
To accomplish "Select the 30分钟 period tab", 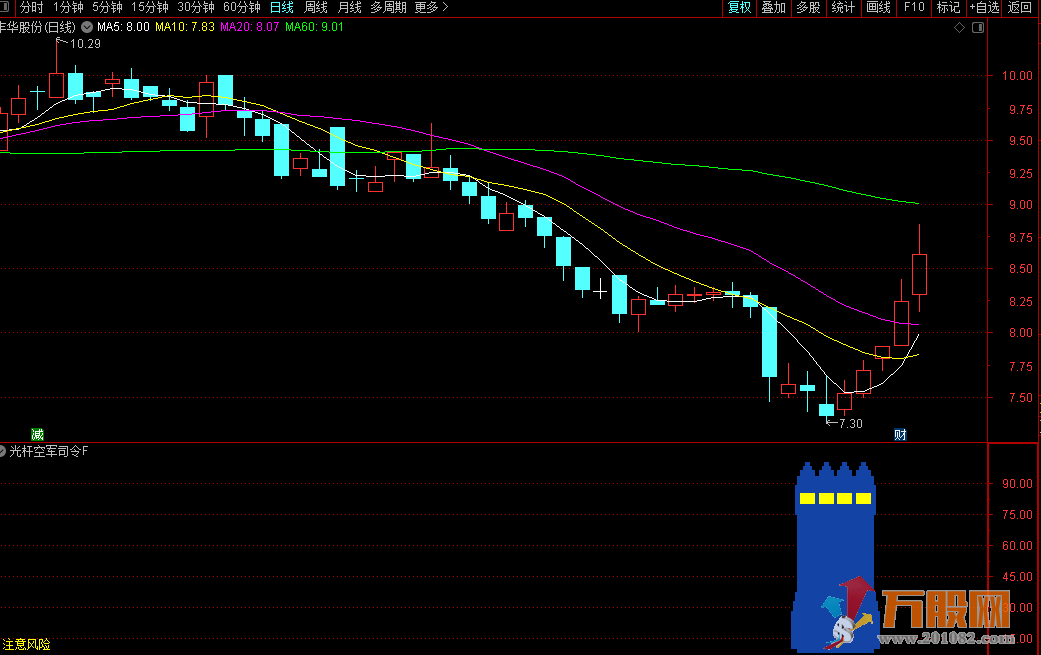I will pyautogui.click(x=196, y=7).
